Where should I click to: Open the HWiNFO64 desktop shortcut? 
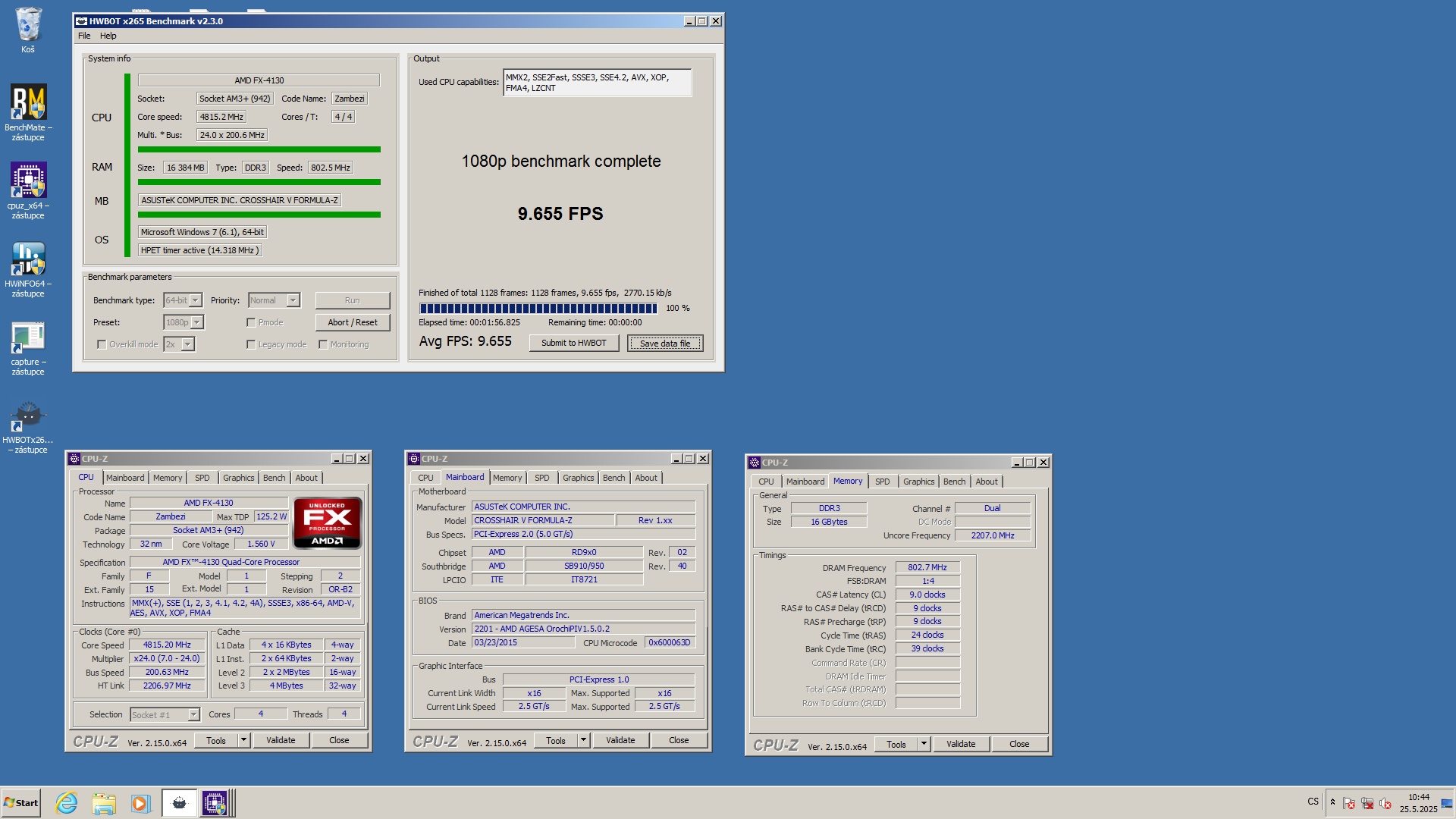[x=28, y=268]
